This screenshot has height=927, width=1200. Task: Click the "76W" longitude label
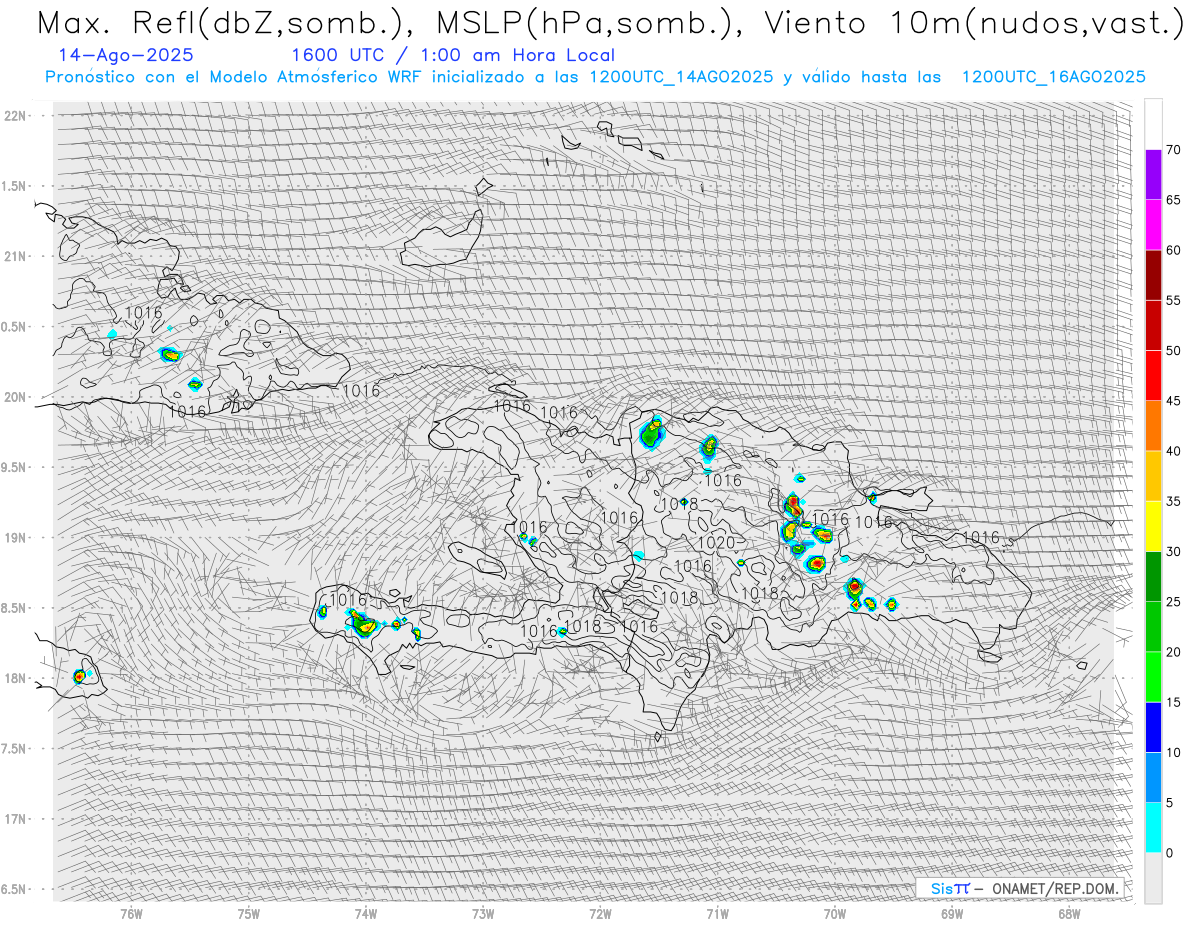tap(131, 913)
